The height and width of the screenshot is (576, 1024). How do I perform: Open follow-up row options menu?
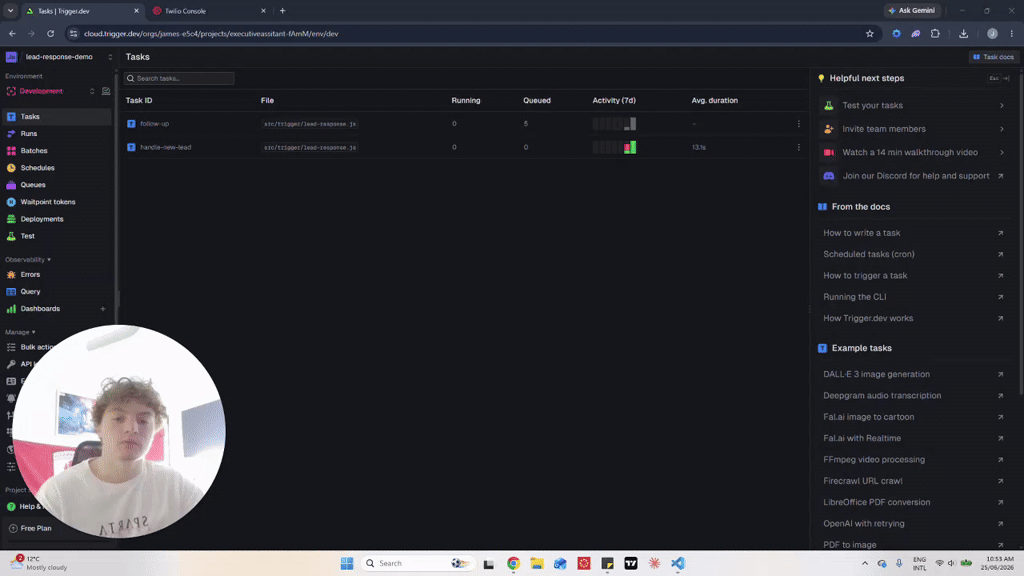pyautogui.click(x=798, y=123)
